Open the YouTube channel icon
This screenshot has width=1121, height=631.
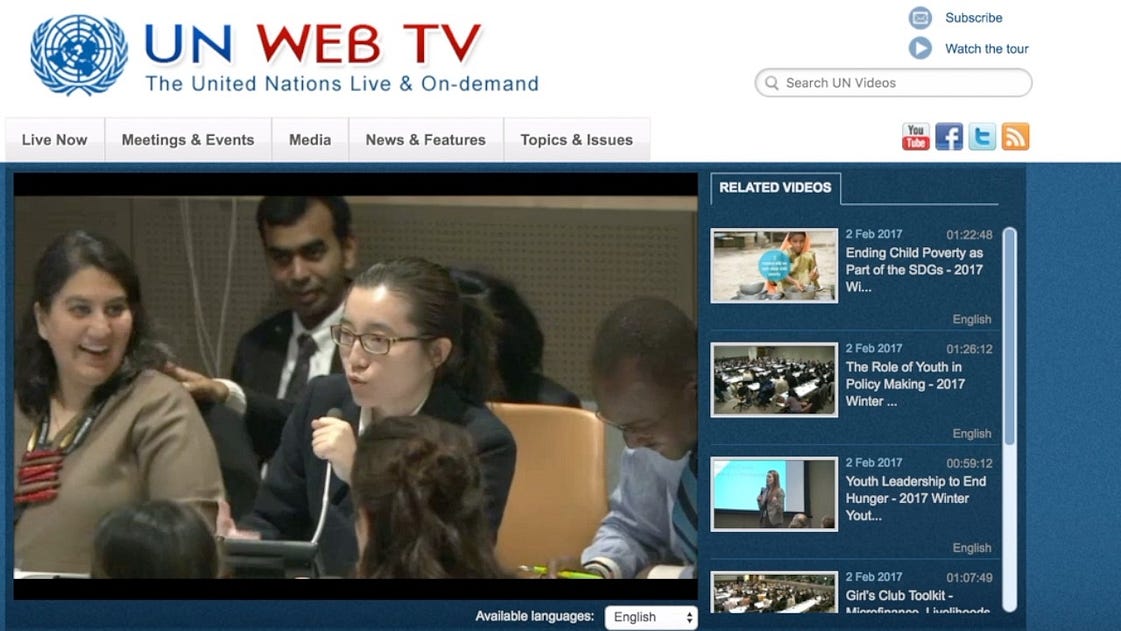pos(915,136)
